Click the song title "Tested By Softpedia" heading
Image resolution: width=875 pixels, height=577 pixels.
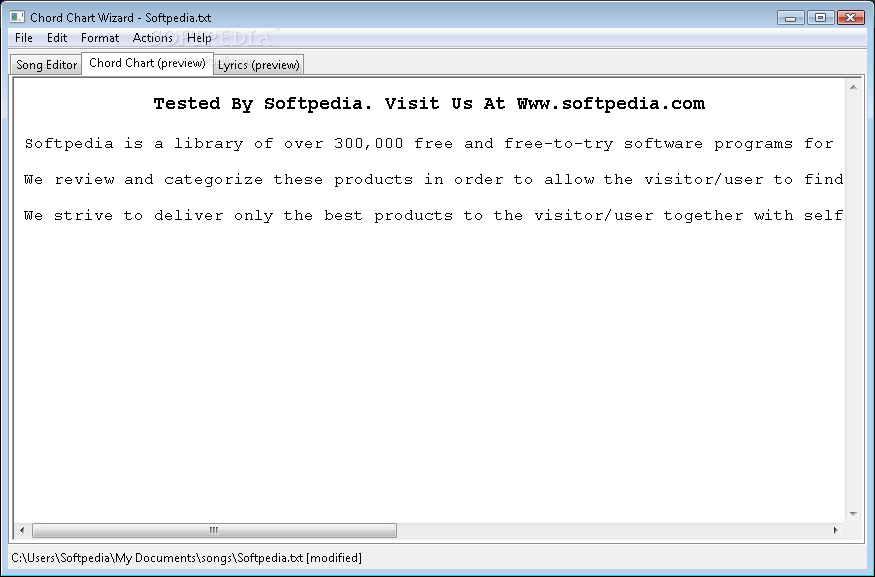429,104
